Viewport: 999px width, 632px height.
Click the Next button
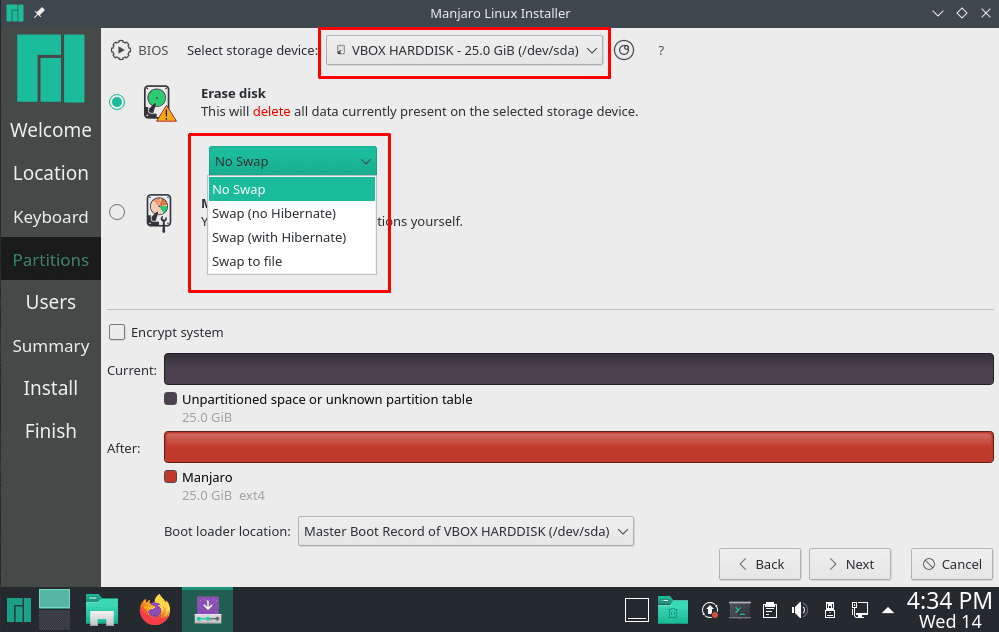(849, 563)
